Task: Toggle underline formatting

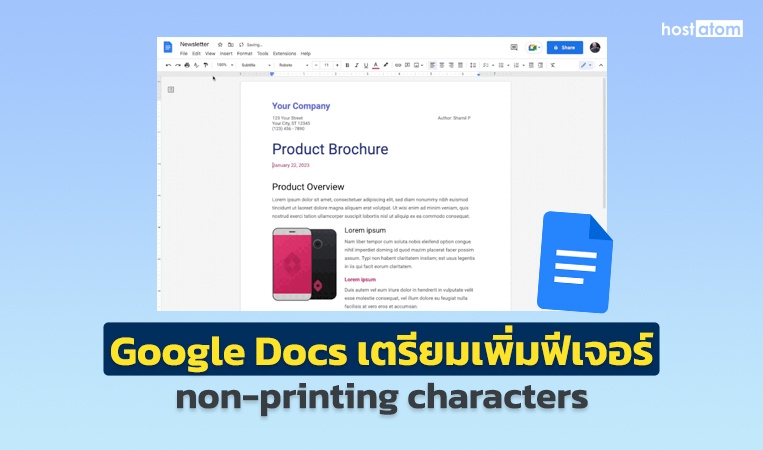Action: (366, 65)
